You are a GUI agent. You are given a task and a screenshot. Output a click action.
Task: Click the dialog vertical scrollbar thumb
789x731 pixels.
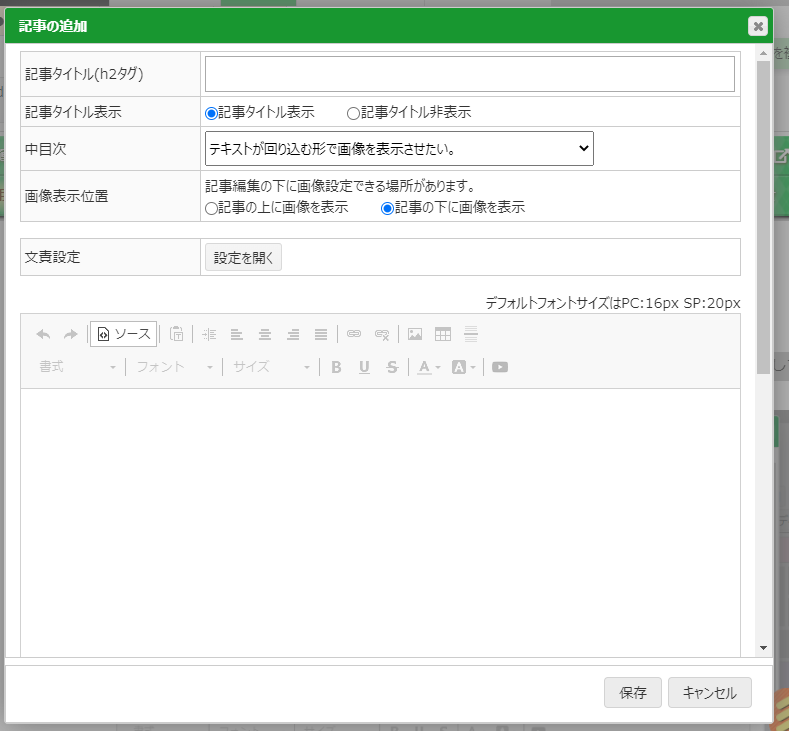click(x=763, y=217)
